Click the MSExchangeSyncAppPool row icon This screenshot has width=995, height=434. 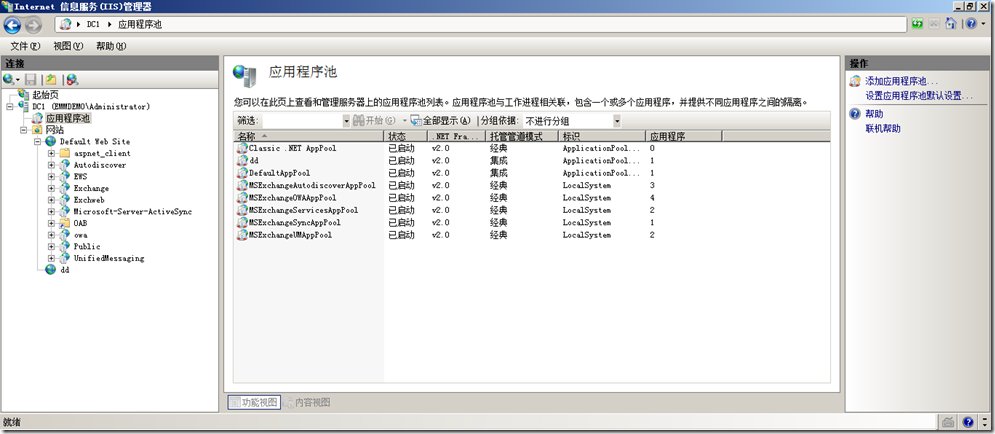241,223
